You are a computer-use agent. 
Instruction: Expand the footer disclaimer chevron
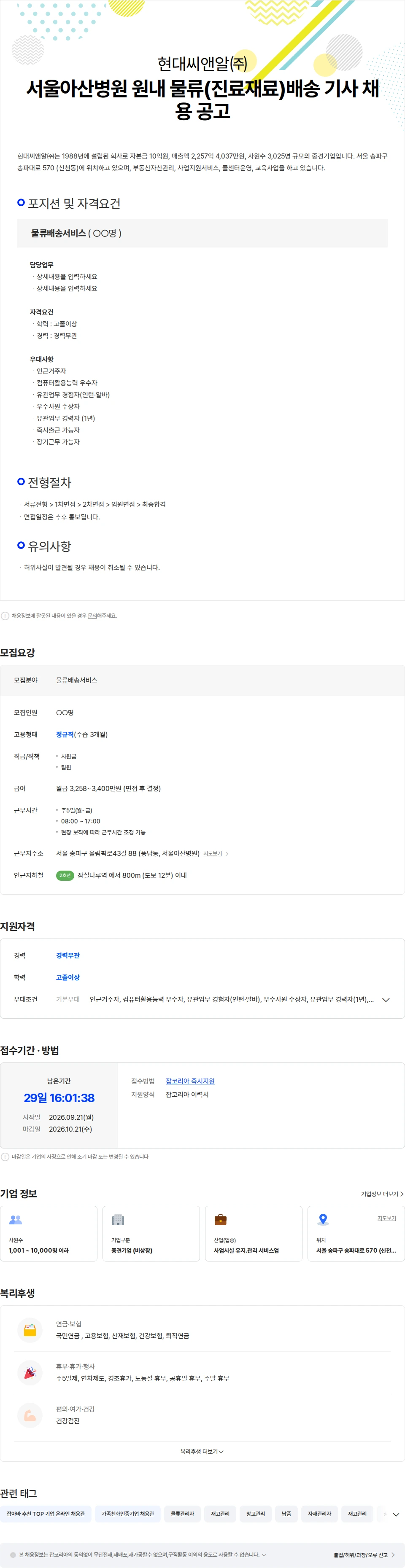[264, 1555]
